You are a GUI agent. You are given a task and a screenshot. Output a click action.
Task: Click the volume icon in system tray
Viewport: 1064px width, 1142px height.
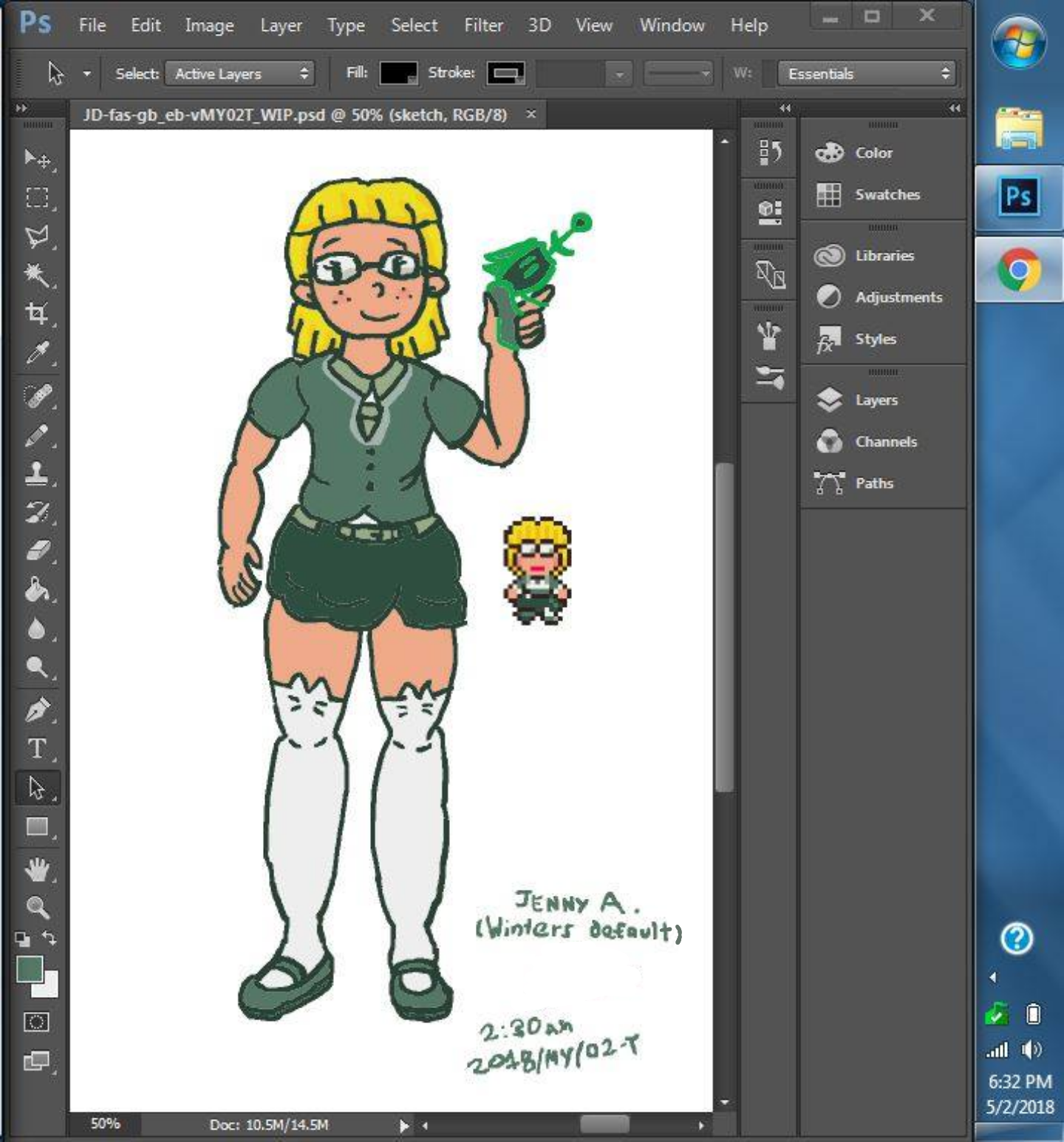1032,1050
